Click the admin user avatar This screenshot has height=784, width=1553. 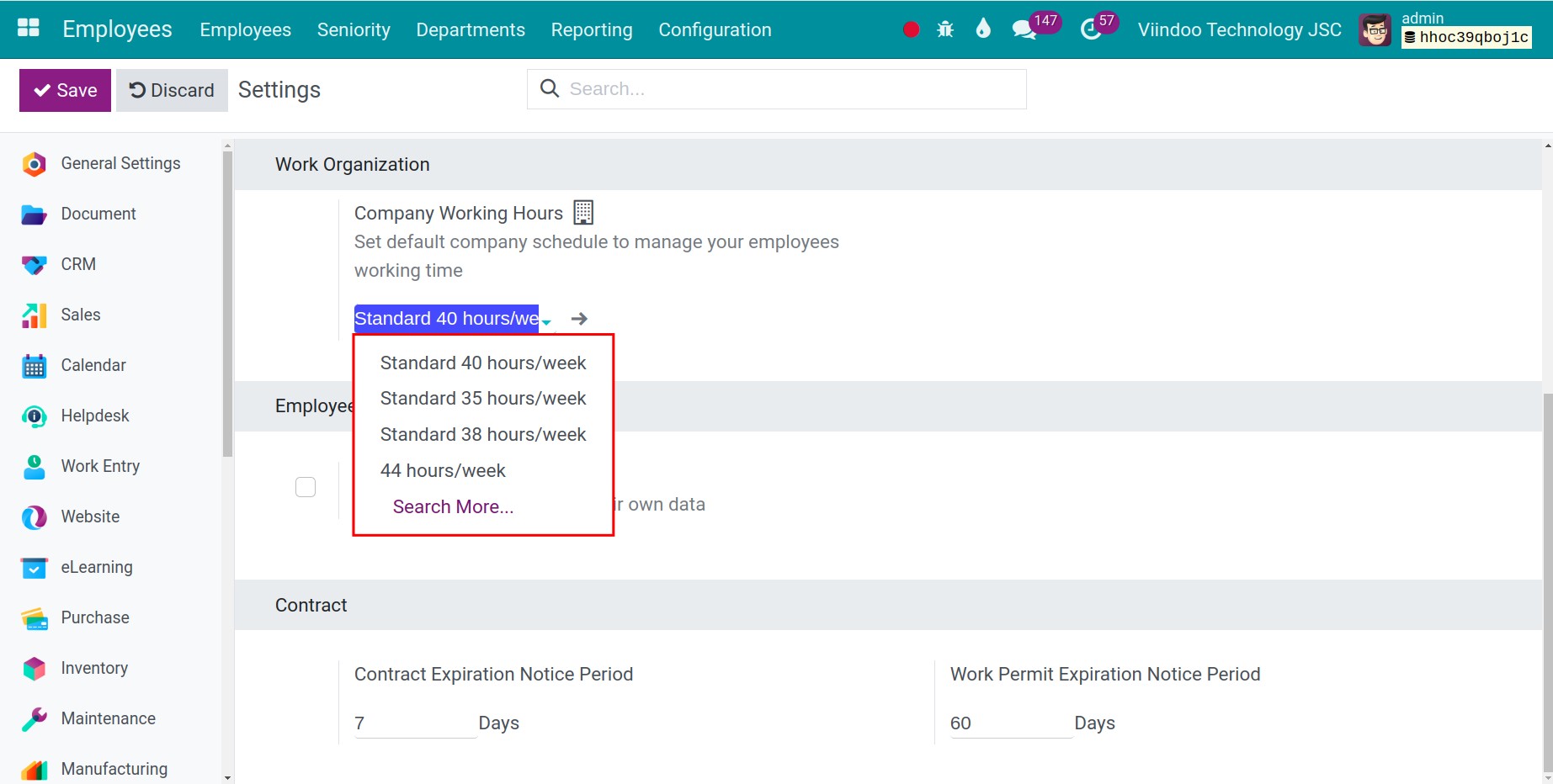1375,30
